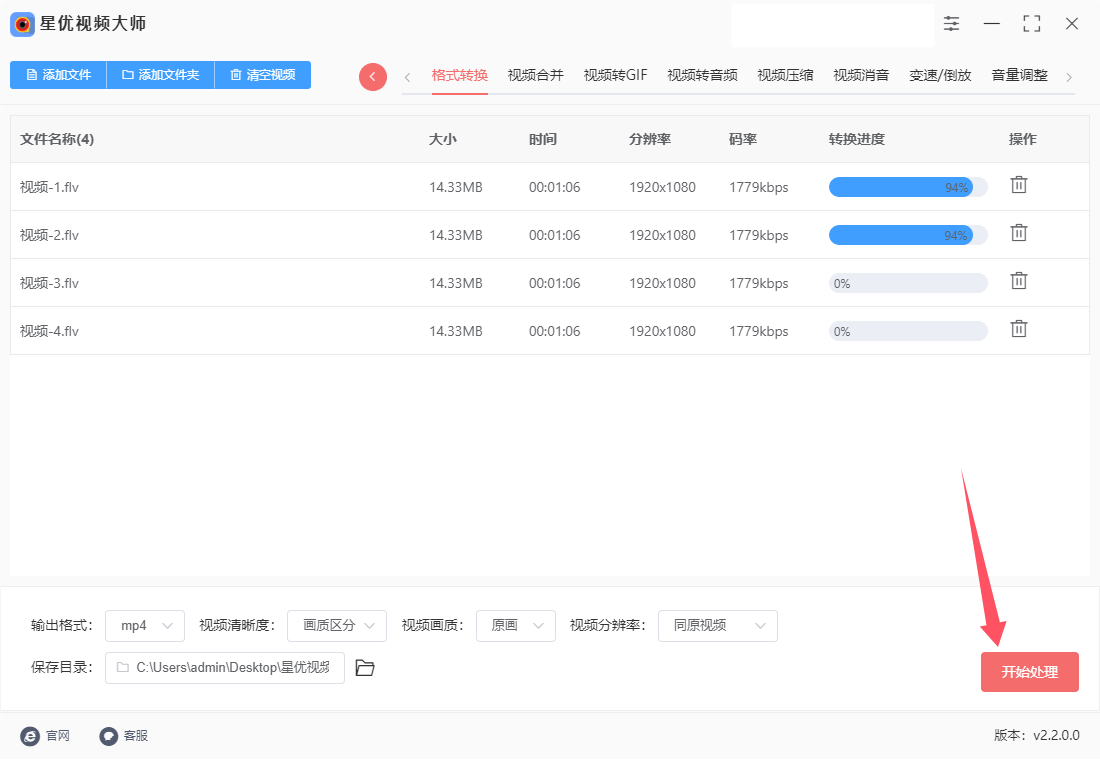Screen dimensions: 1100x760
Task: Click the 时间 column header
Action: pos(543,139)
